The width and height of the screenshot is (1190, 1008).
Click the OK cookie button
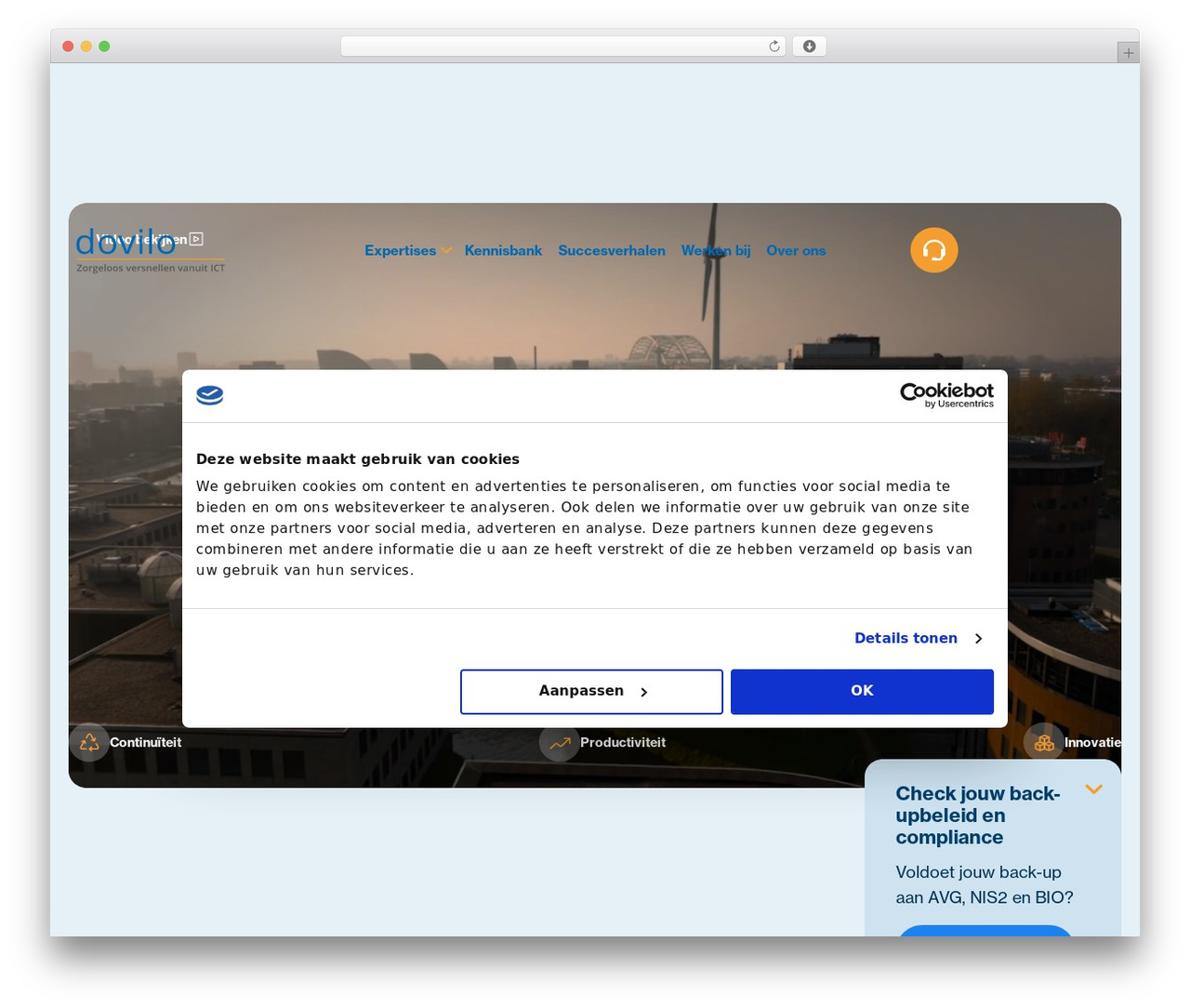[x=862, y=691]
